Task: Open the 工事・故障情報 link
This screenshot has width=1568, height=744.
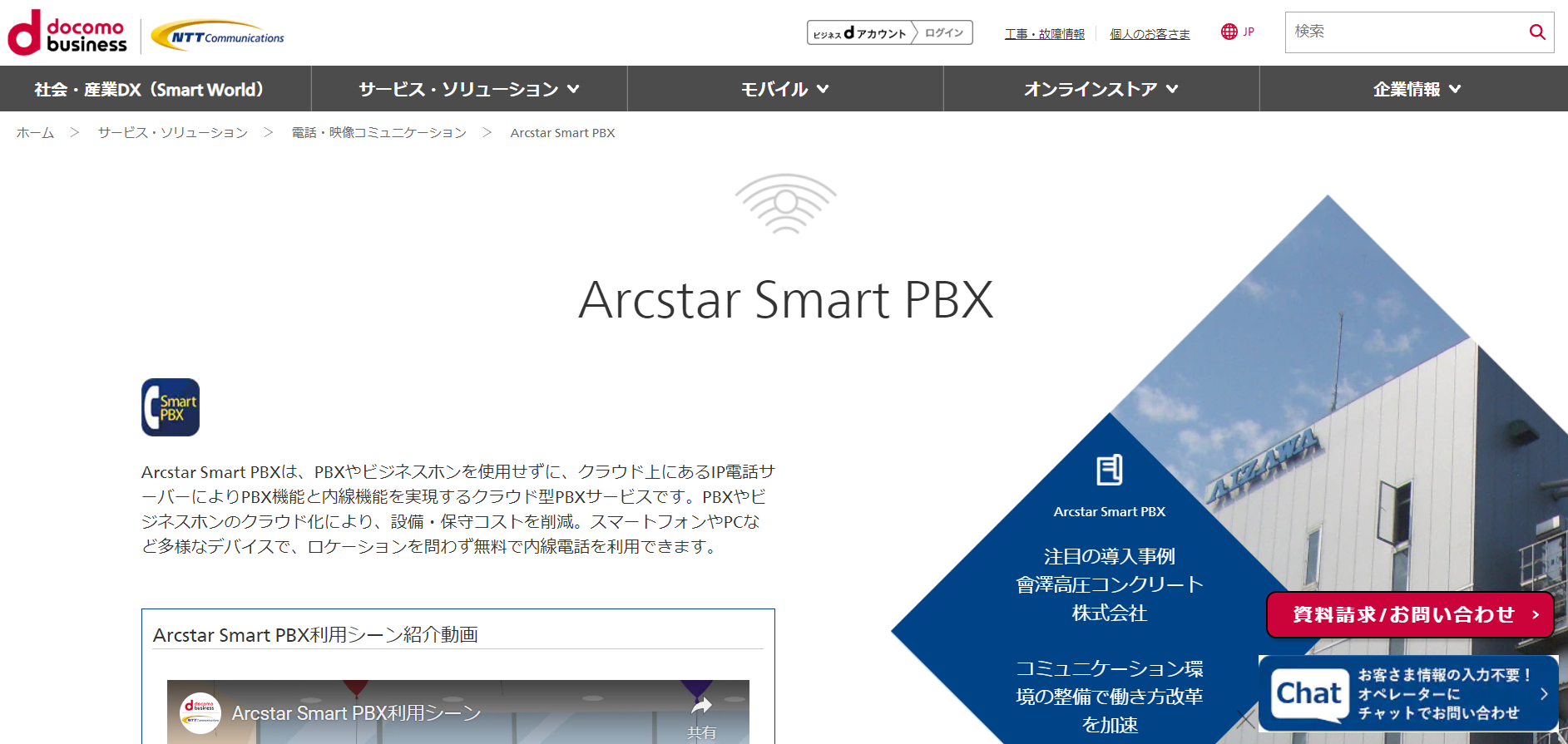Action: tap(1044, 34)
